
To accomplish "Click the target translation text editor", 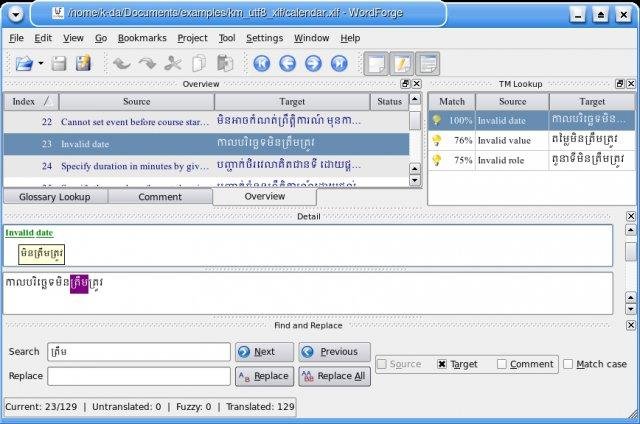I will pos(308,293).
